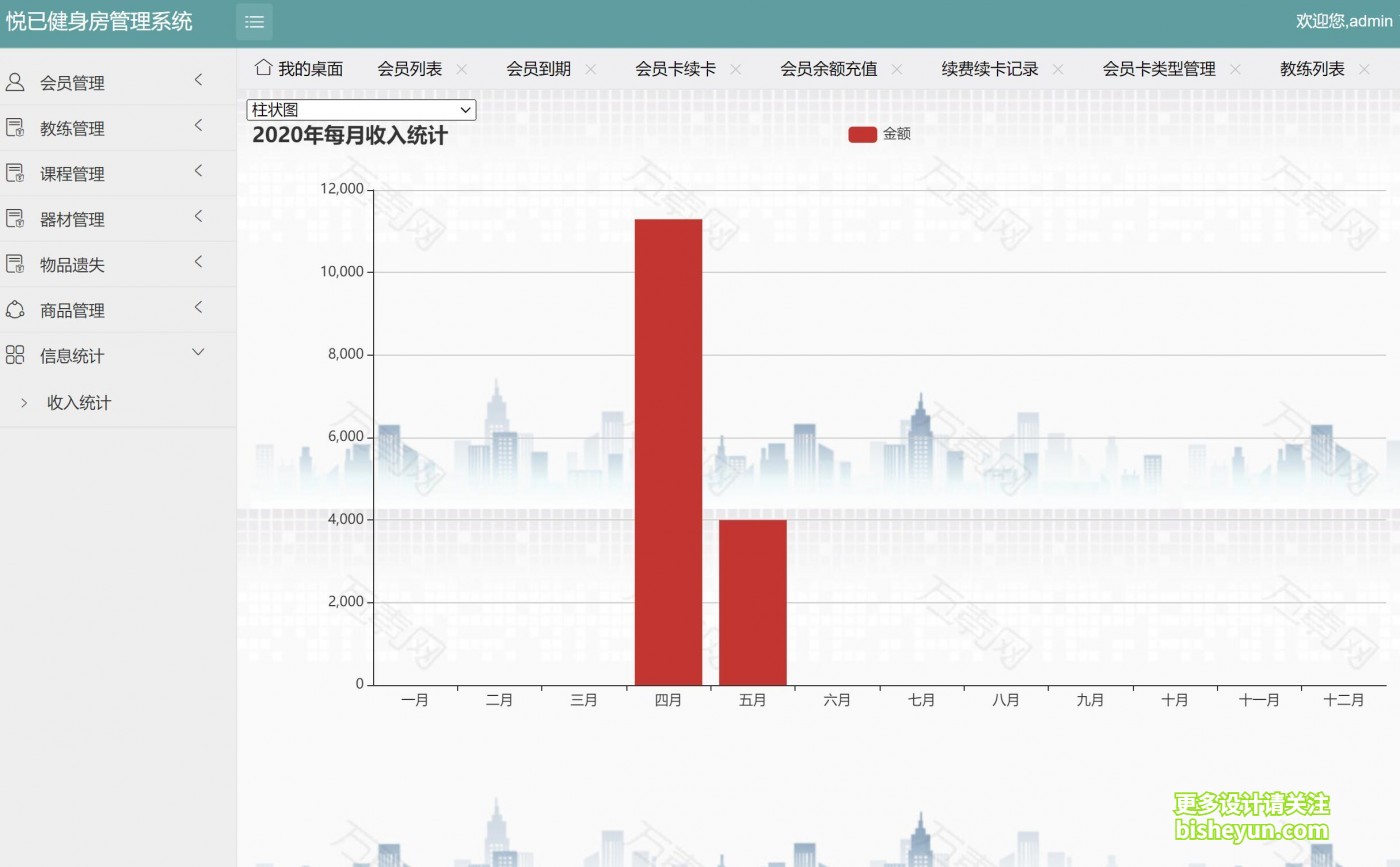Open 课程管理 via its sidebar icon
Screen dimensions: 1400x867
tap(14, 172)
